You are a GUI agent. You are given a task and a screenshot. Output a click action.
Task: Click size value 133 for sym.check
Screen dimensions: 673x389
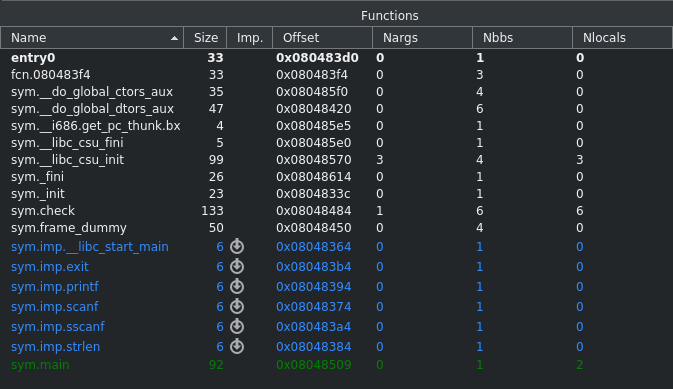click(212, 211)
